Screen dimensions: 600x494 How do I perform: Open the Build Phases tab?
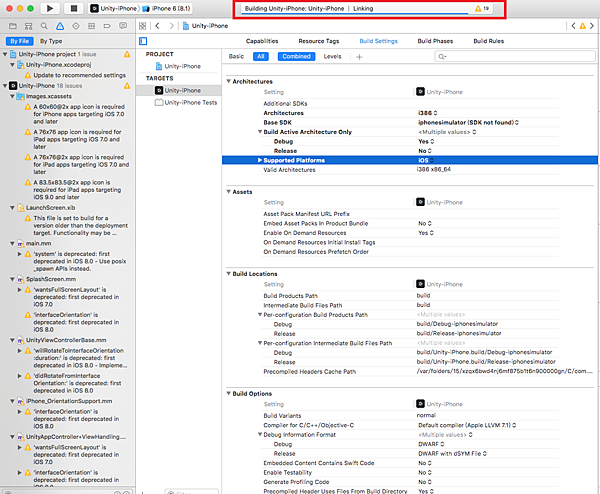coord(435,41)
